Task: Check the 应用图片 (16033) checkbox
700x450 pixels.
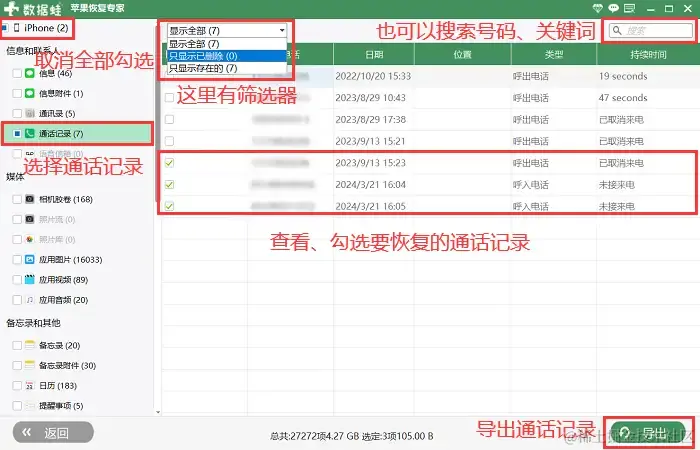Action: tap(17, 259)
